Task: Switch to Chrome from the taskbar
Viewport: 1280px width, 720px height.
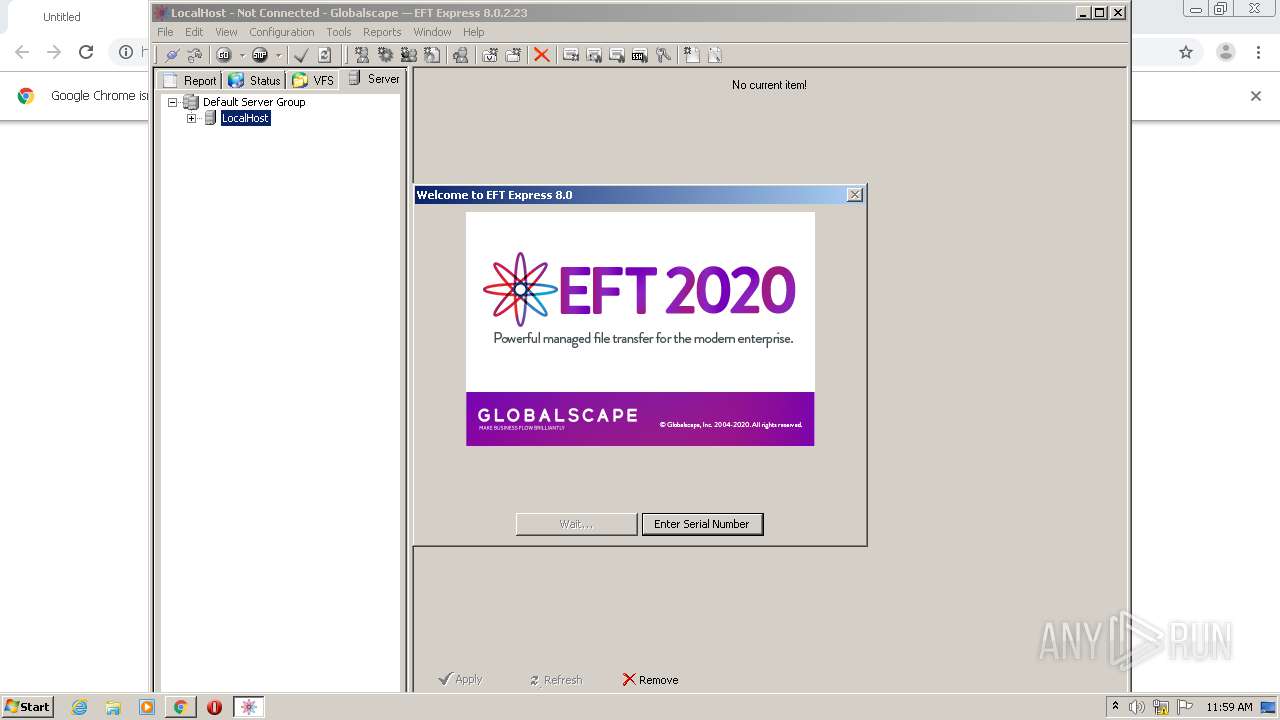Action: (x=180, y=707)
